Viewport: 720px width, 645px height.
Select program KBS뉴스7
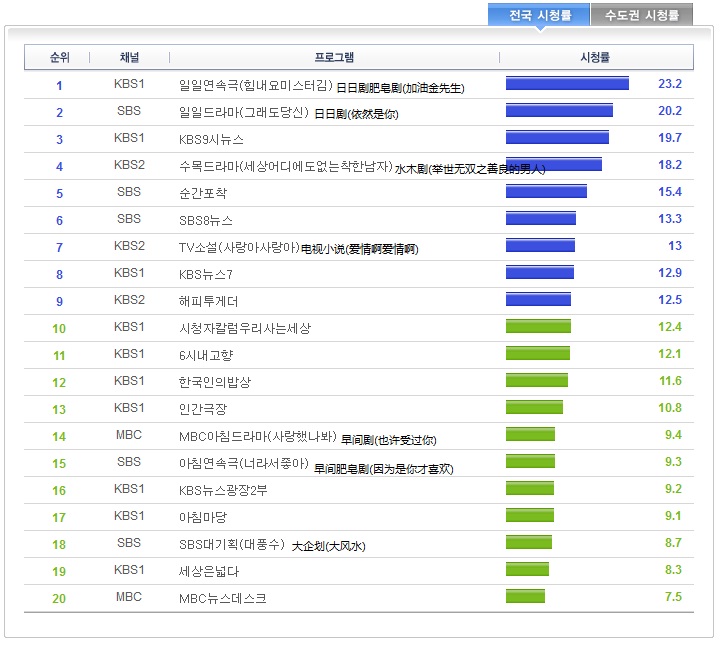[x=206, y=274]
